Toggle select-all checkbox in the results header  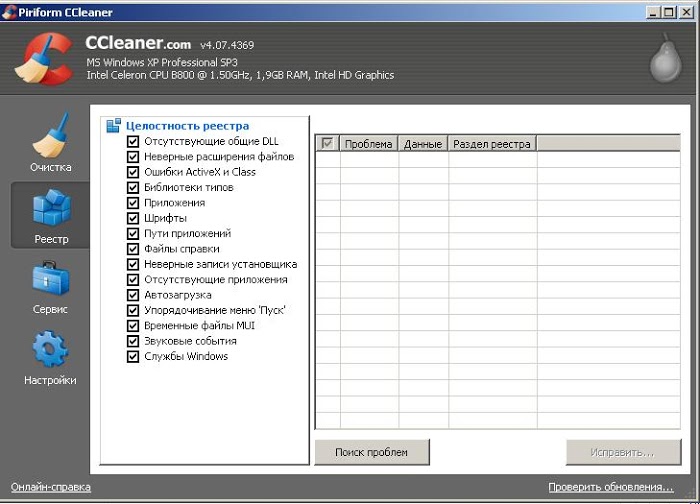click(327, 144)
